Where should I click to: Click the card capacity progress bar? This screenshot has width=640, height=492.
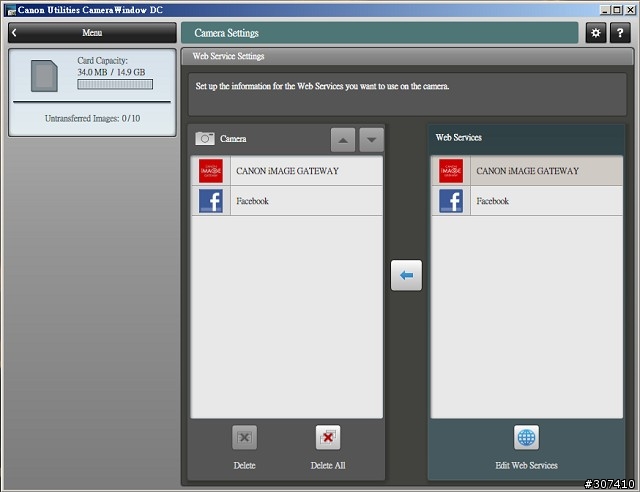pyautogui.click(x=115, y=85)
